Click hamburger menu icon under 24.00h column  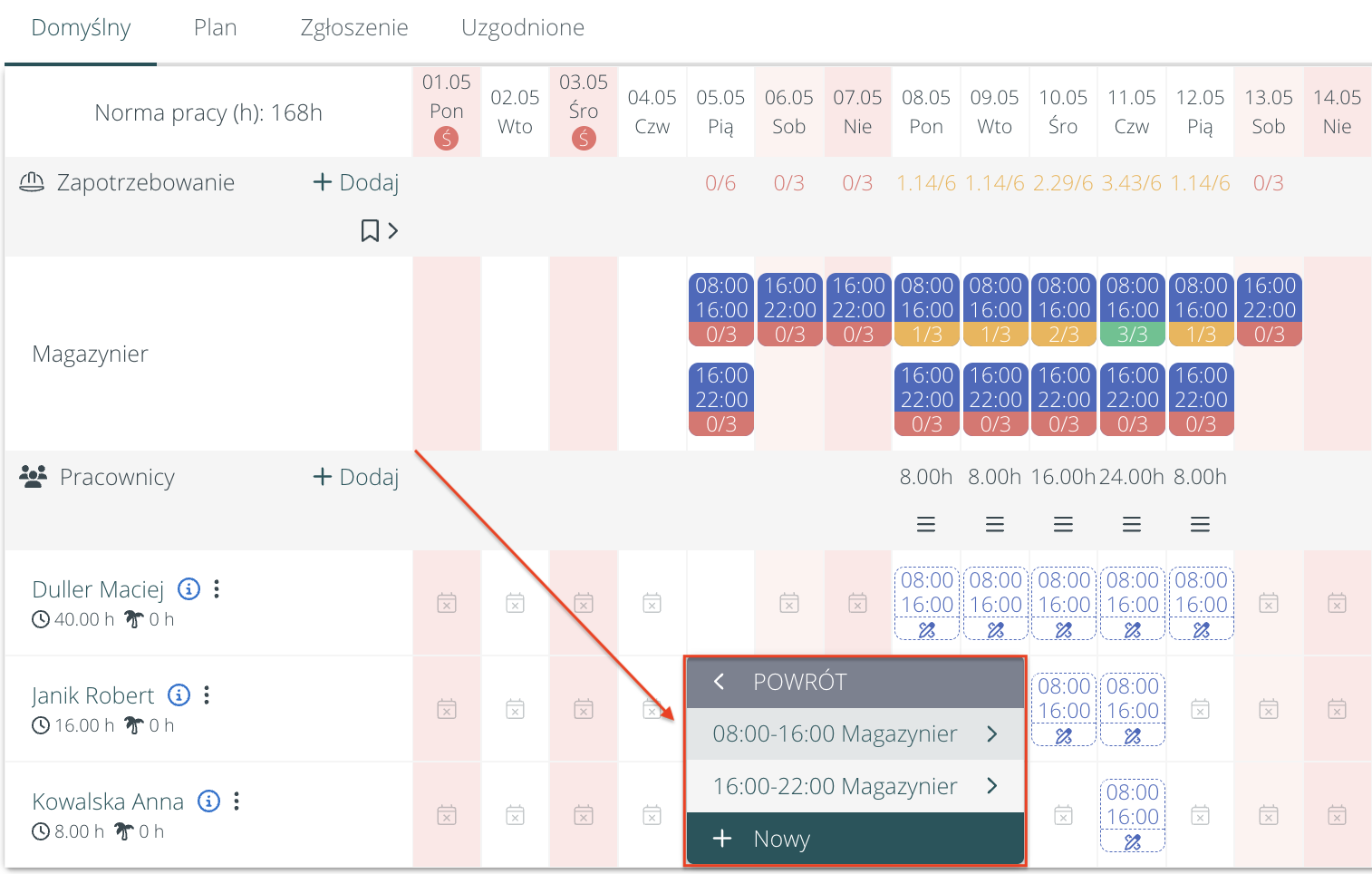(1131, 525)
